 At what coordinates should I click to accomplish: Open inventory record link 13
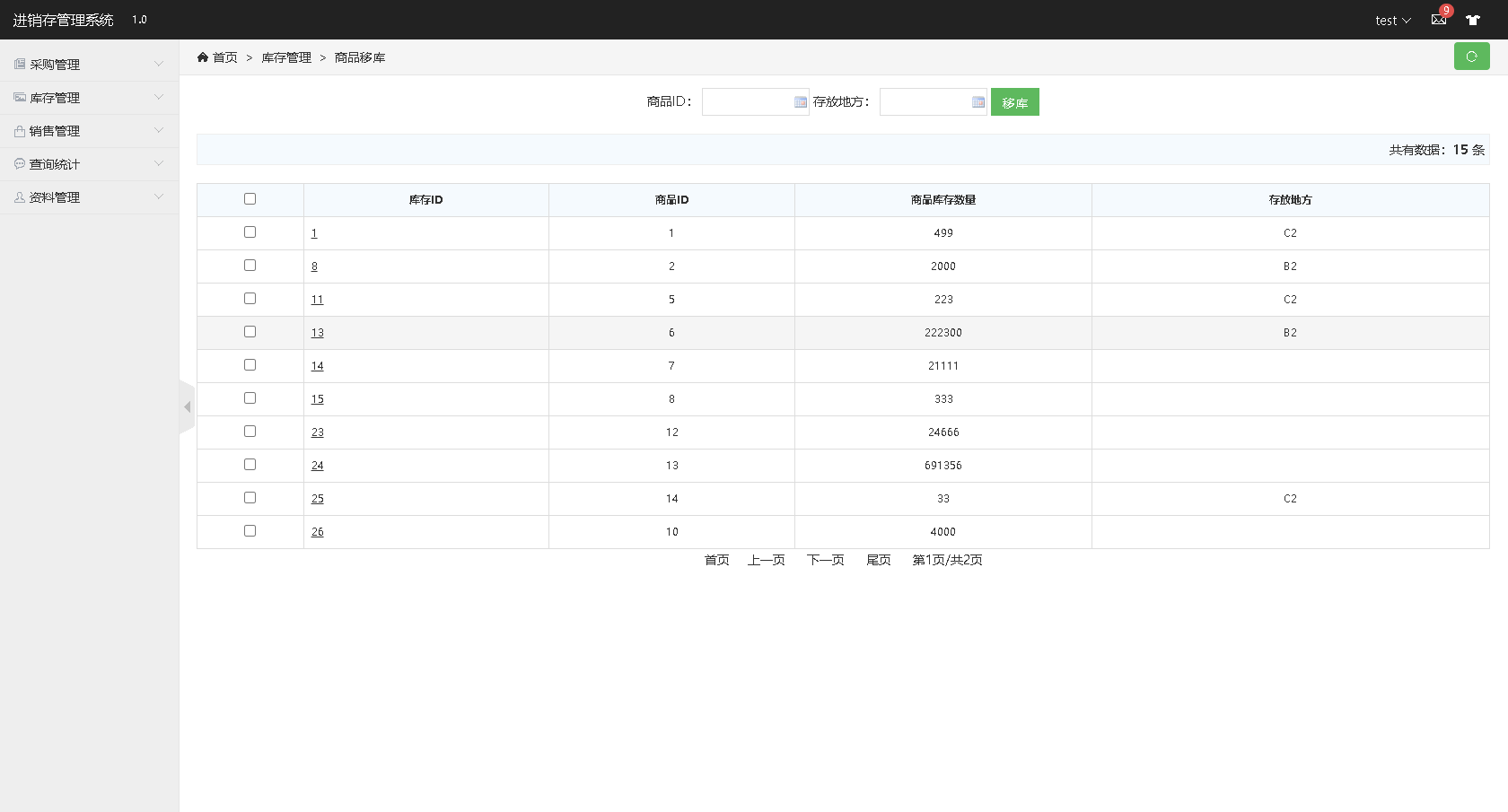[317, 332]
